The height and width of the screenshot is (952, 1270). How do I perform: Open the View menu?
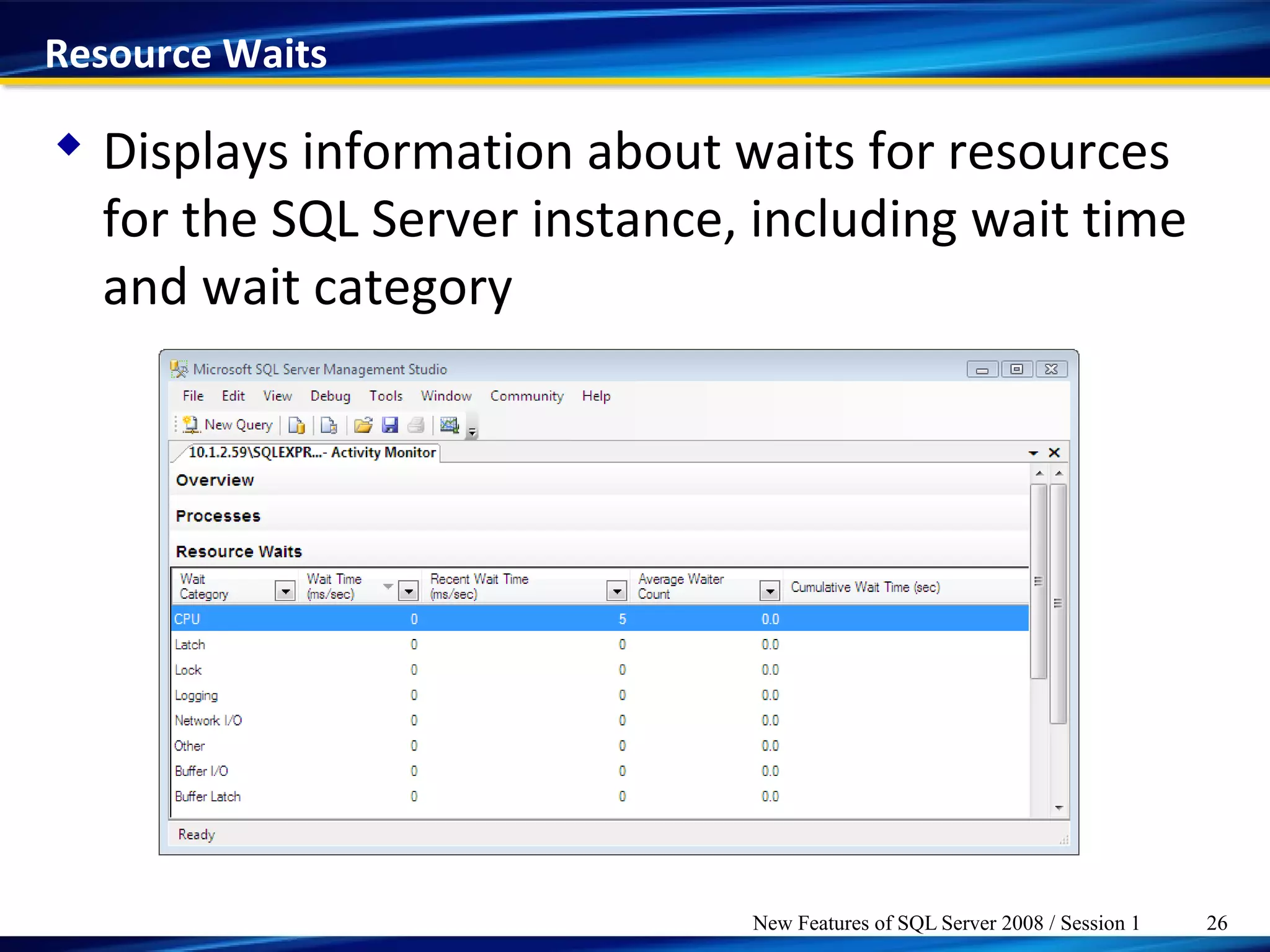(277, 396)
